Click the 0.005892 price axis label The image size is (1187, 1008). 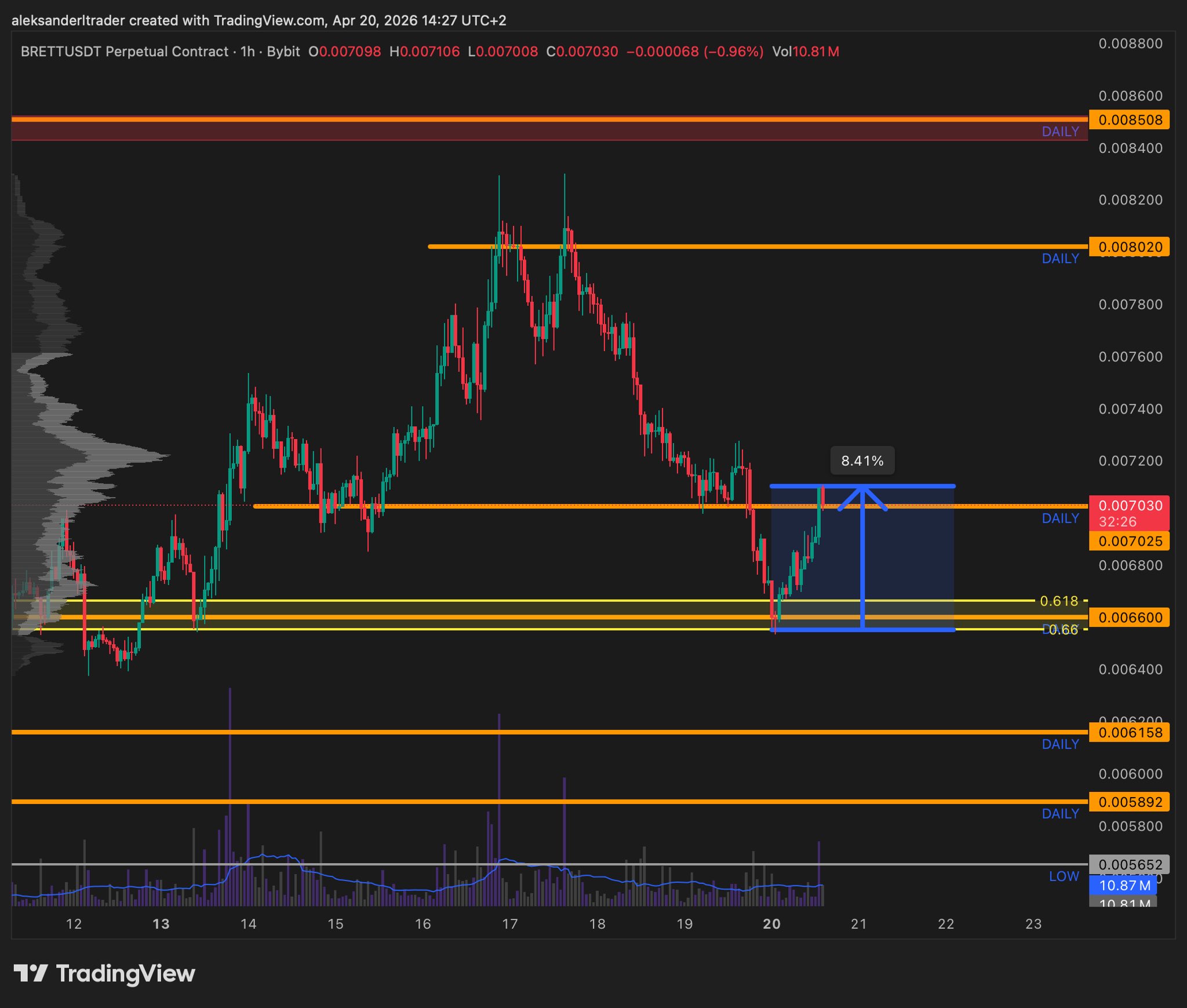click(1129, 802)
